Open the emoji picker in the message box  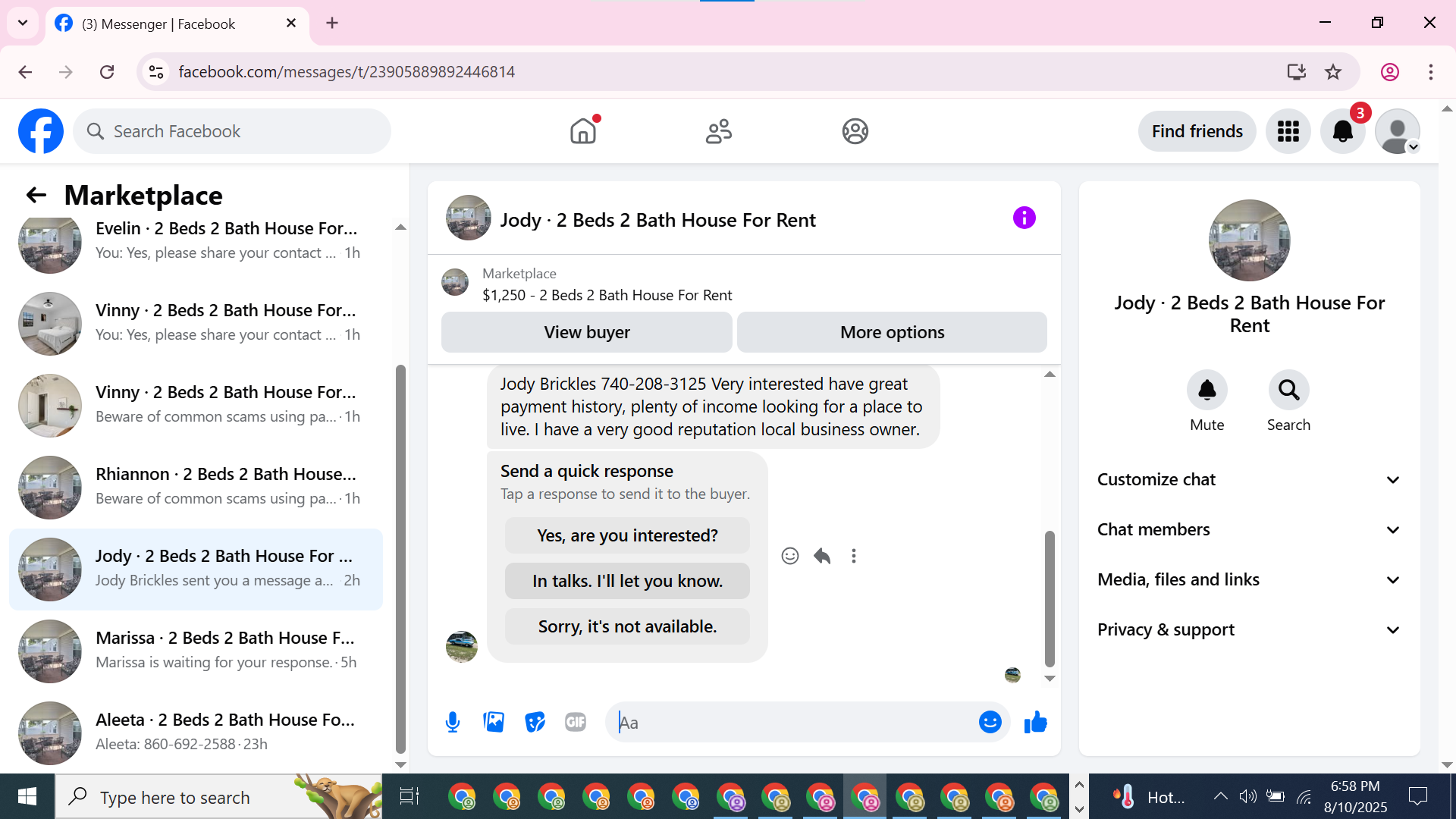point(990,722)
